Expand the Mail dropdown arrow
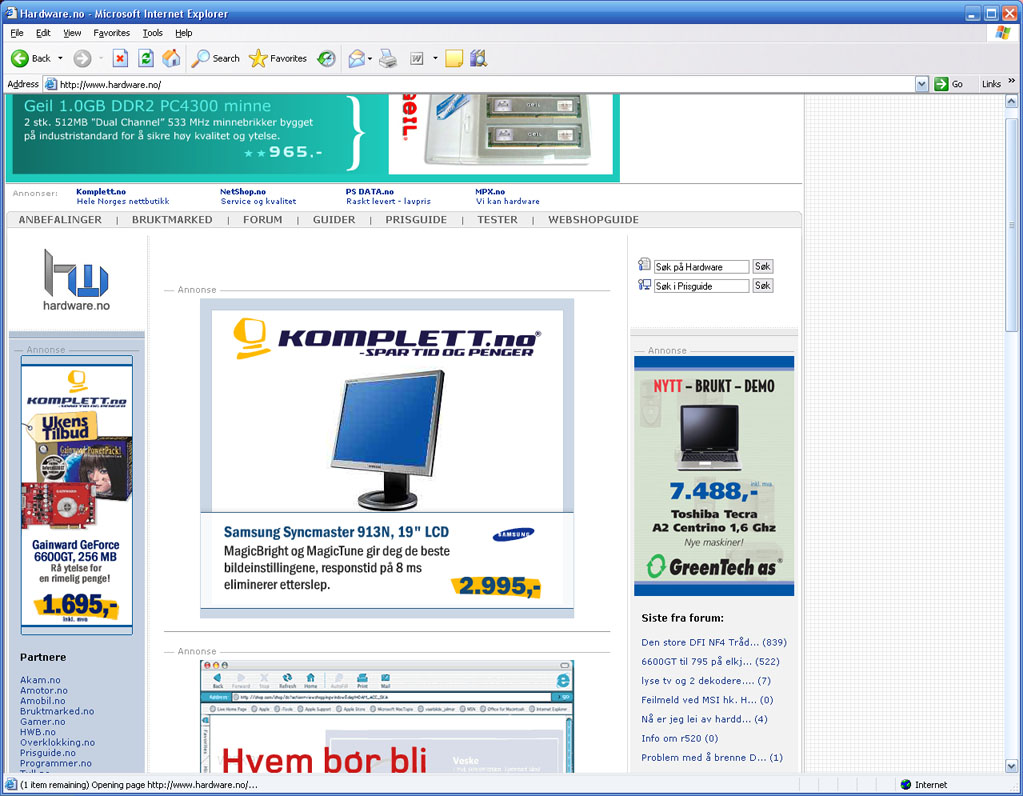 click(370, 59)
